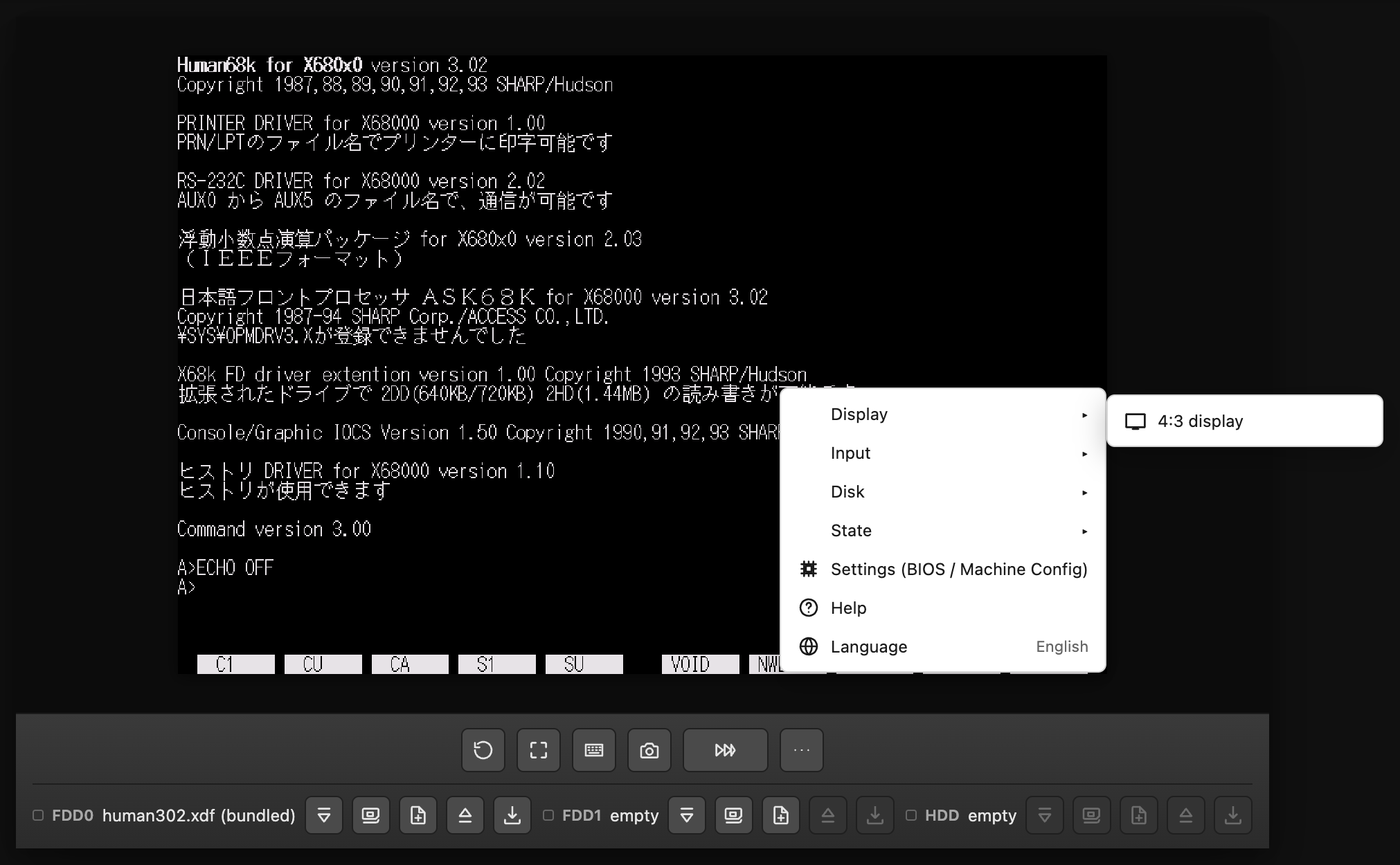Image resolution: width=1400 pixels, height=865 pixels.
Task: Insert disk in FDD0 via down-triangle icon
Action: (324, 815)
